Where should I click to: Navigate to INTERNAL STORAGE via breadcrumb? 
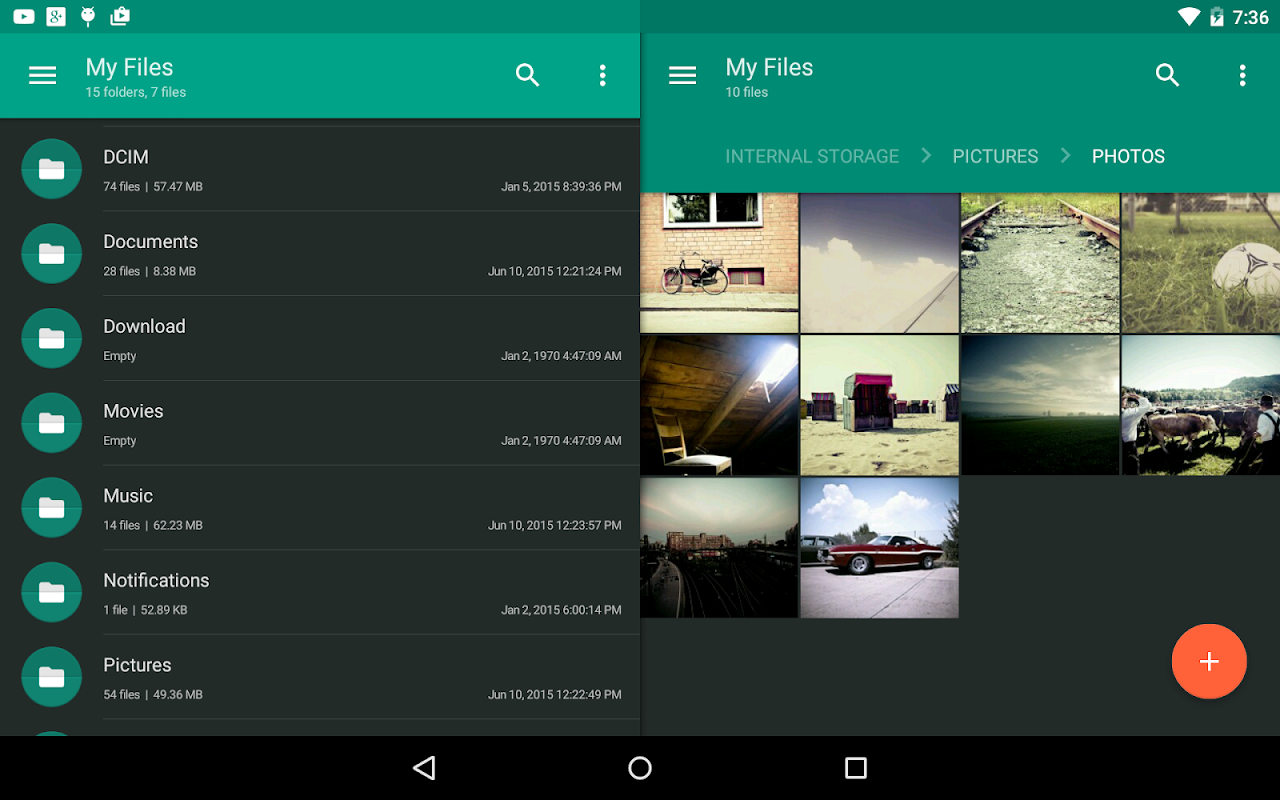point(812,156)
